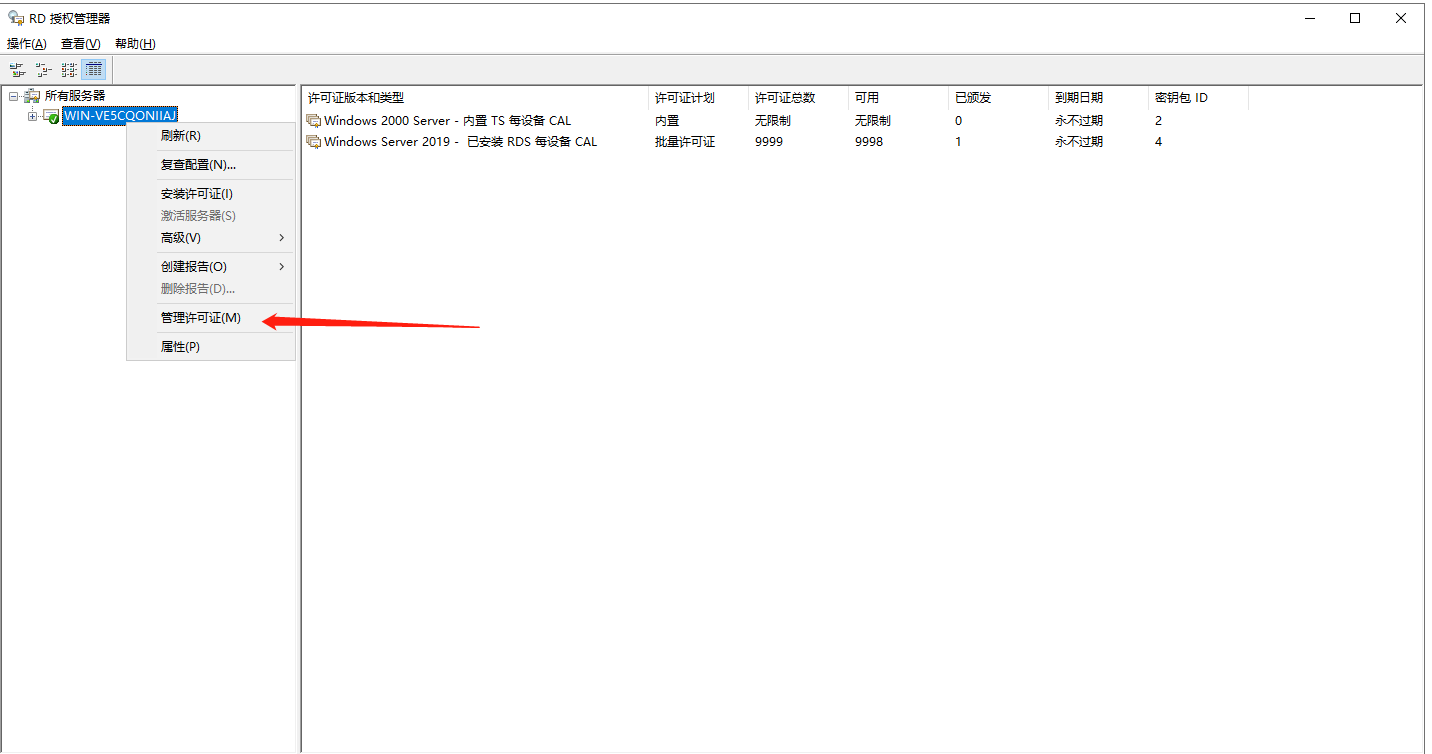1432x754 pixels.
Task: Click the 9998 available cell
Action: pyautogui.click(x=869, y=142)
